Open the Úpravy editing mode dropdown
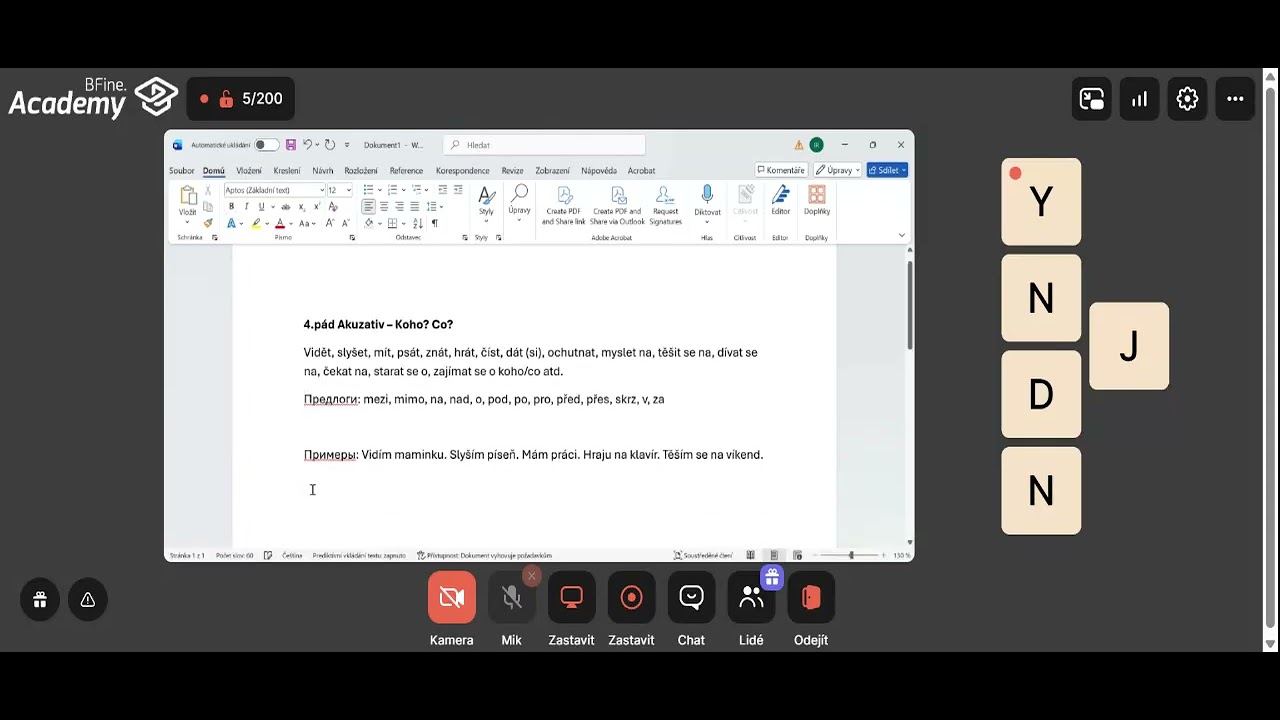 [x=837, y=170]
